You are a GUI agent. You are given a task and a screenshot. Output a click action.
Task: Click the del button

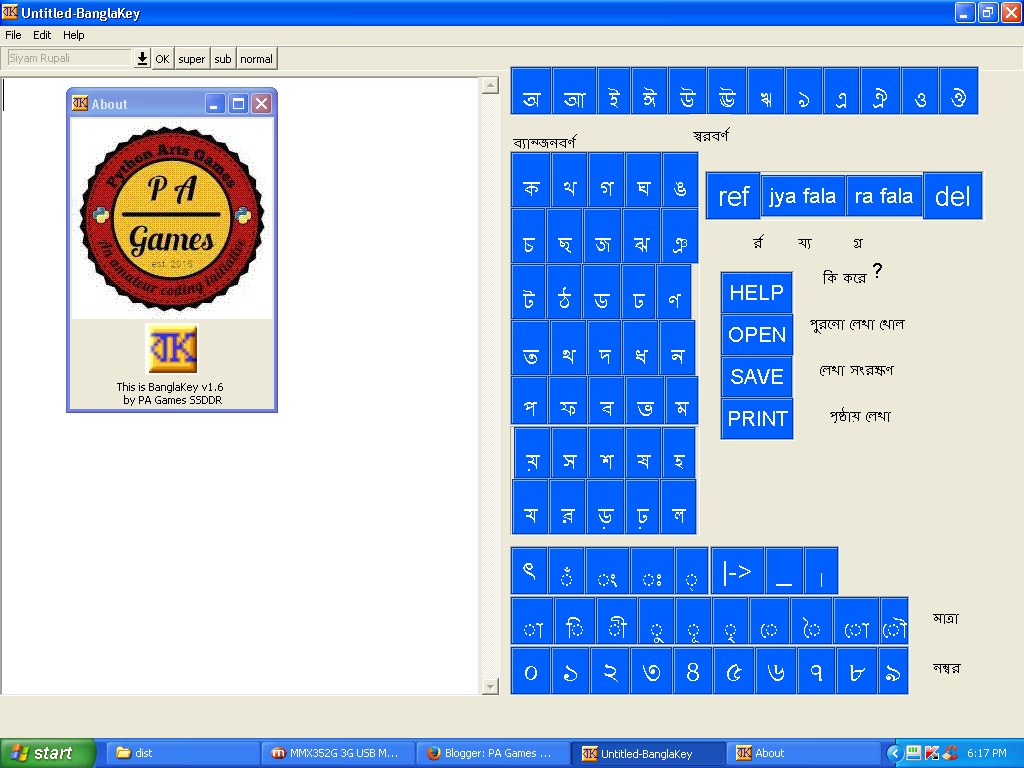coord(953,196)
